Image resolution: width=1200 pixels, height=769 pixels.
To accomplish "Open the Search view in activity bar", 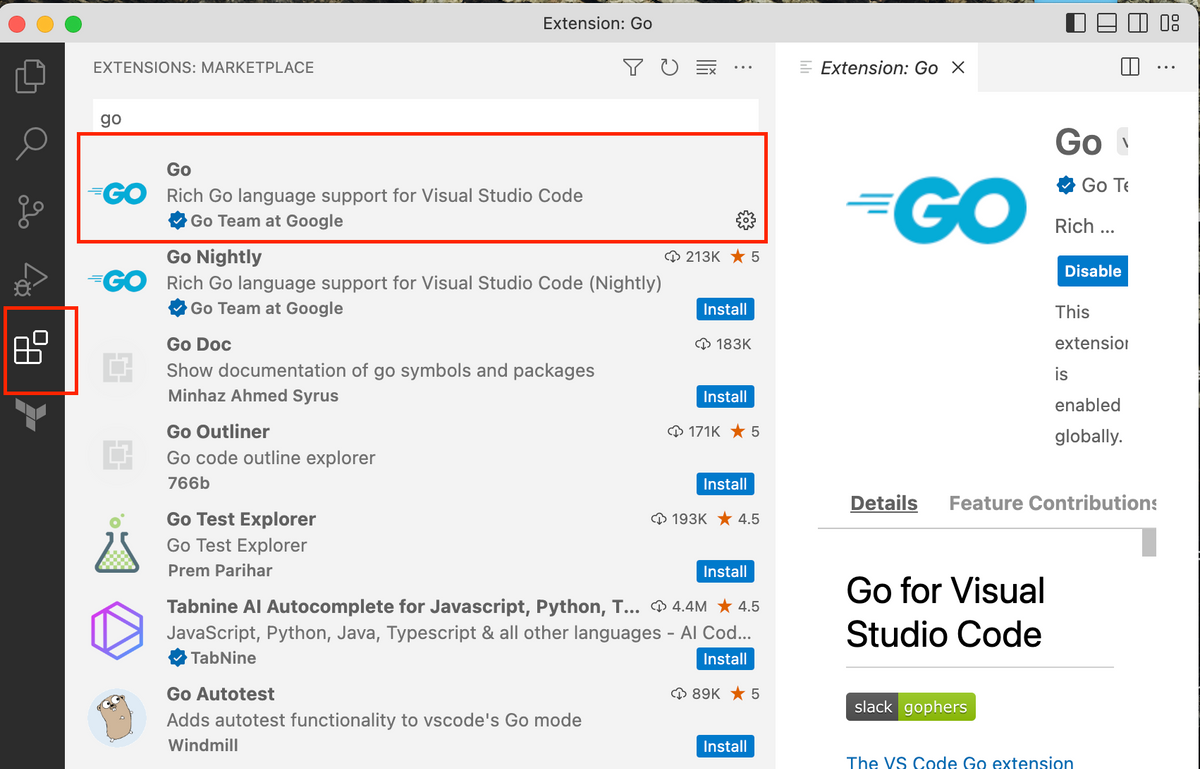I will coord(31,144).
